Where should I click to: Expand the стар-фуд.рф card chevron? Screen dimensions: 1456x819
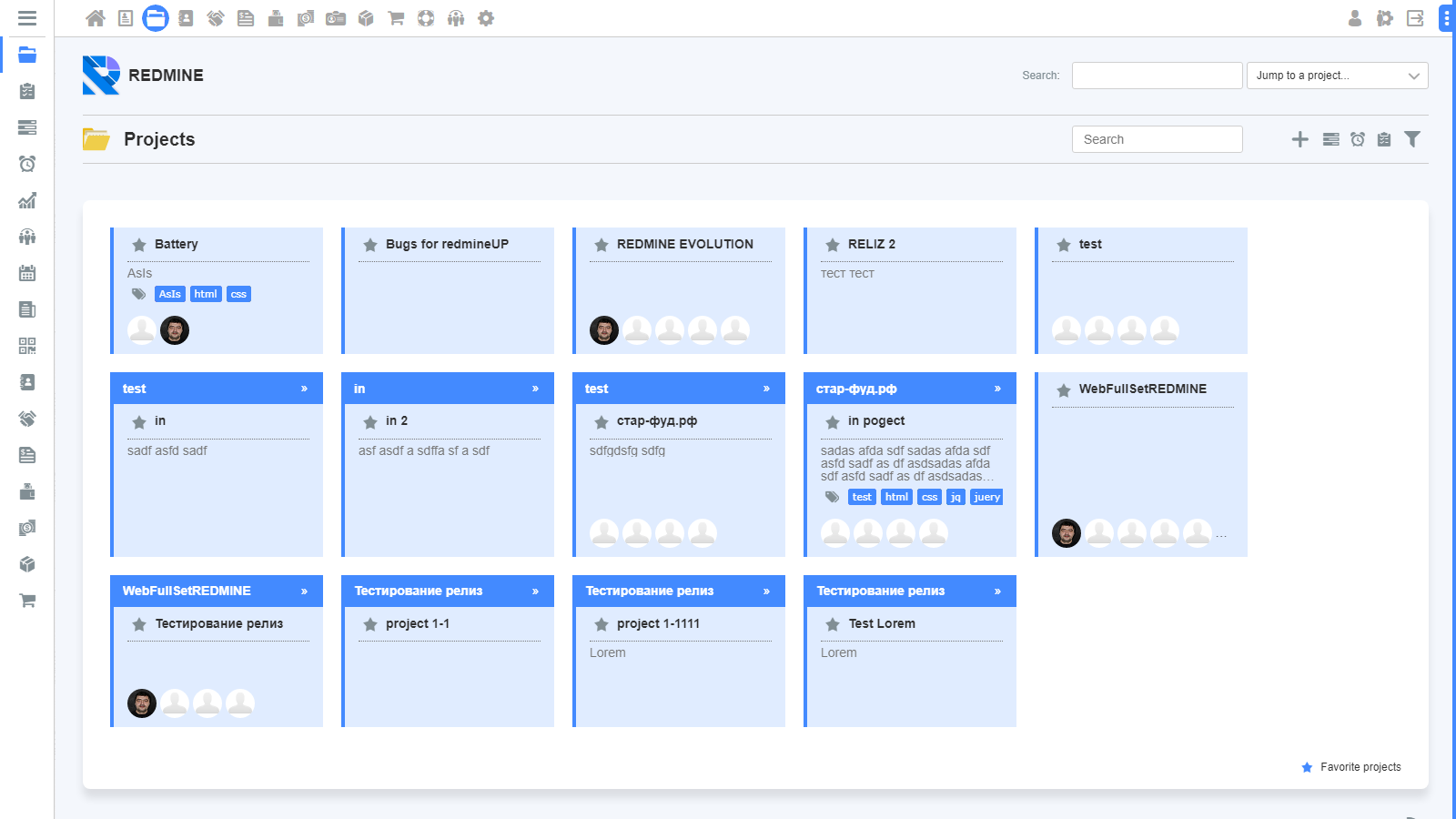997,388
